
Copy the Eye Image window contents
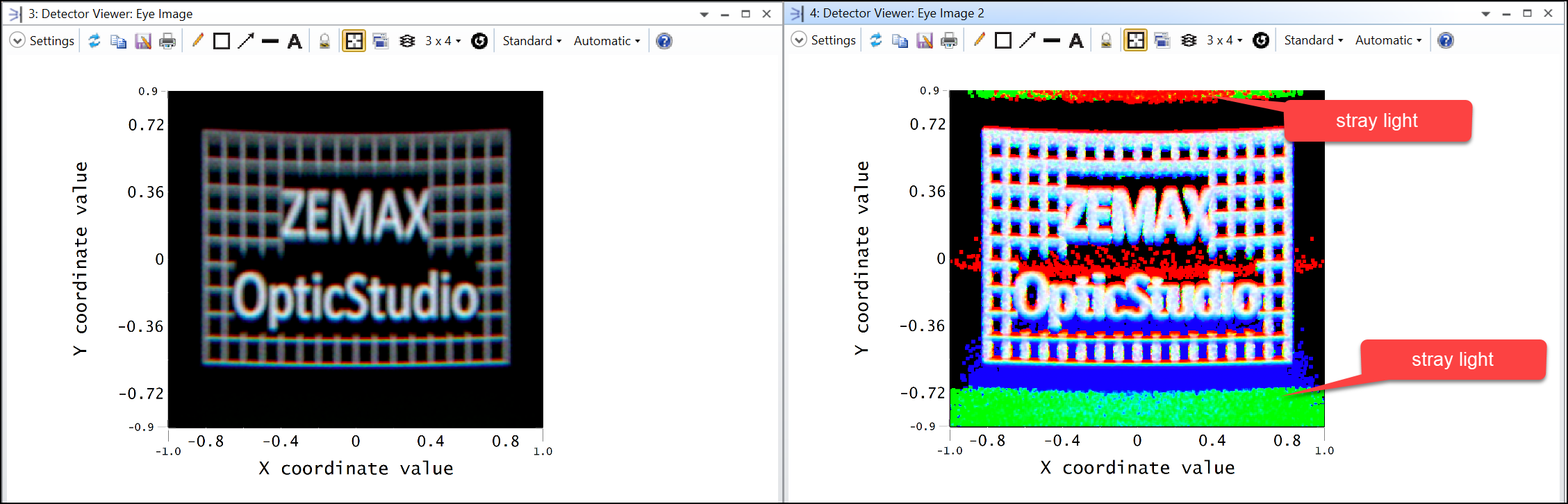coord(119,41)
